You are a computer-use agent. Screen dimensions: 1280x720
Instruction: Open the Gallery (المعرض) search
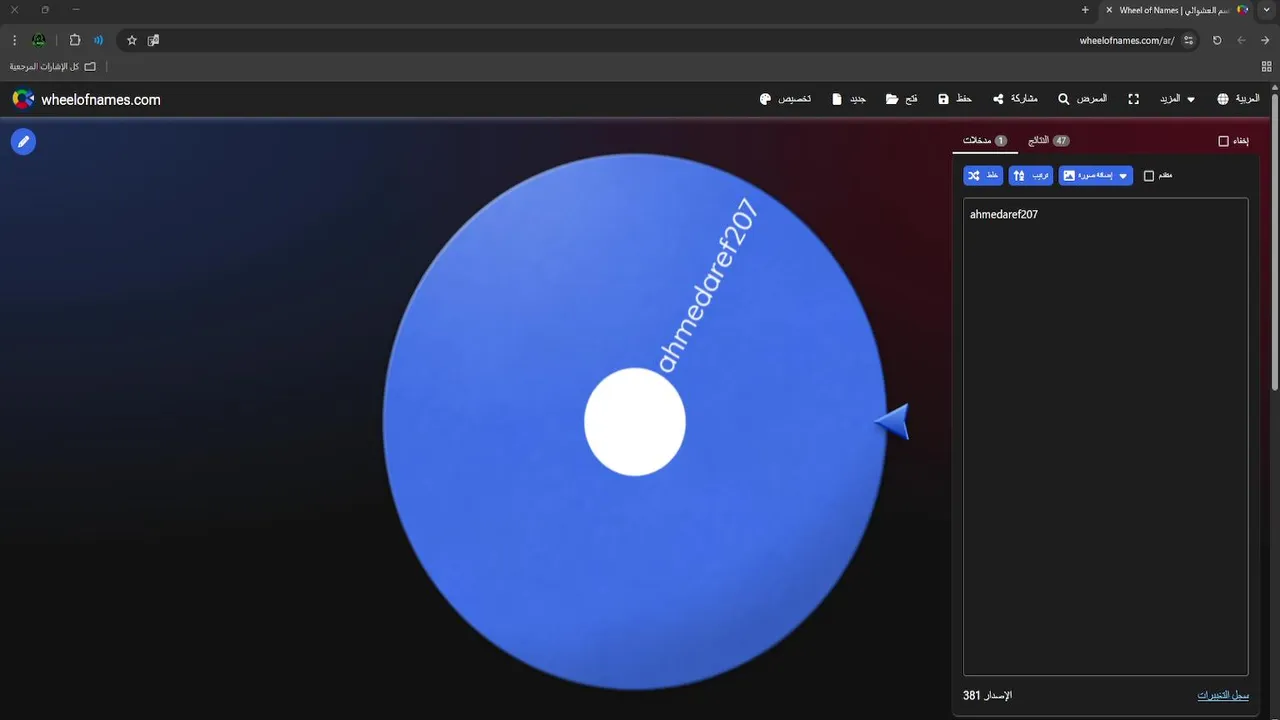point(1082,99)
